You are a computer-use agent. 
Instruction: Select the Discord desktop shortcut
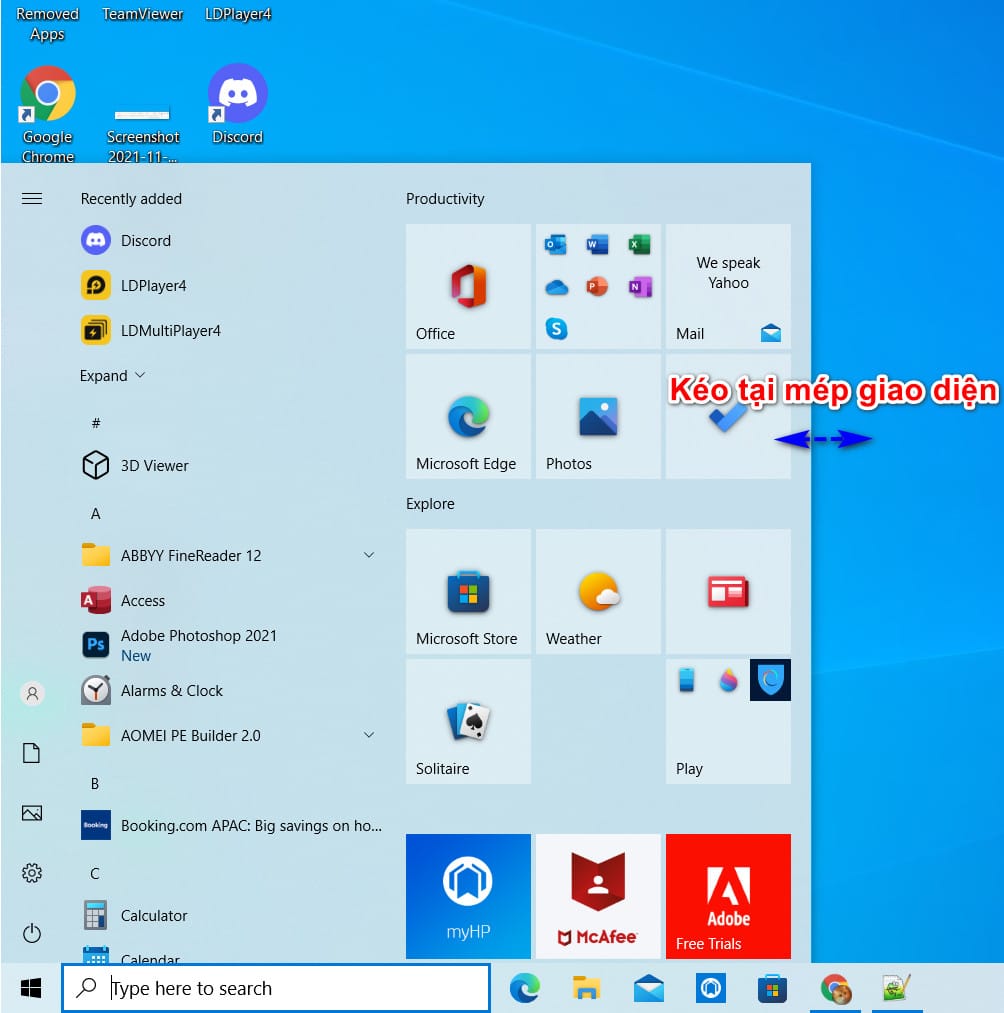[237, 105]
